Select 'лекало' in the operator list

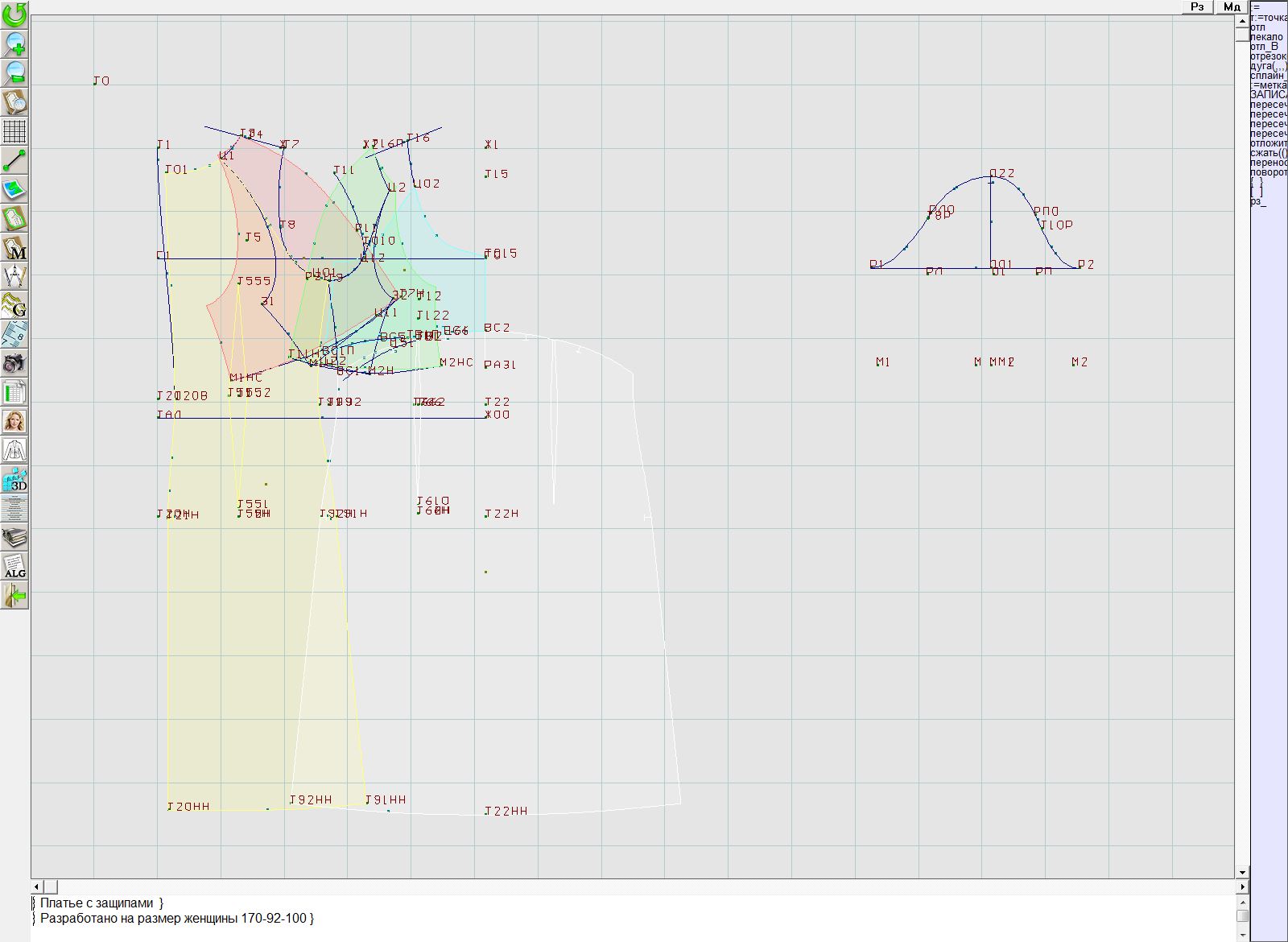click(x=1266, y=37)
